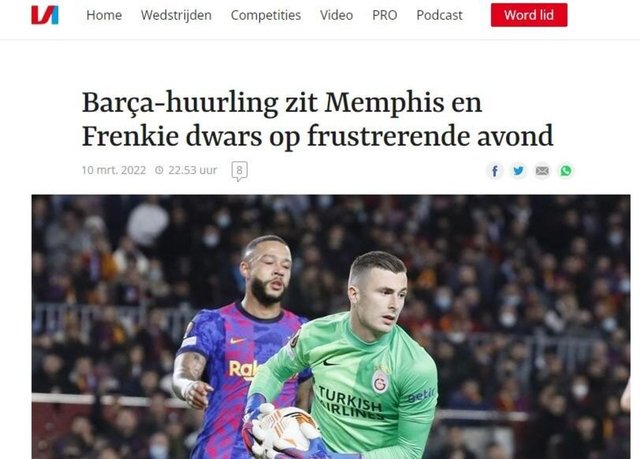Click the VI site logo

click(45, 15)
